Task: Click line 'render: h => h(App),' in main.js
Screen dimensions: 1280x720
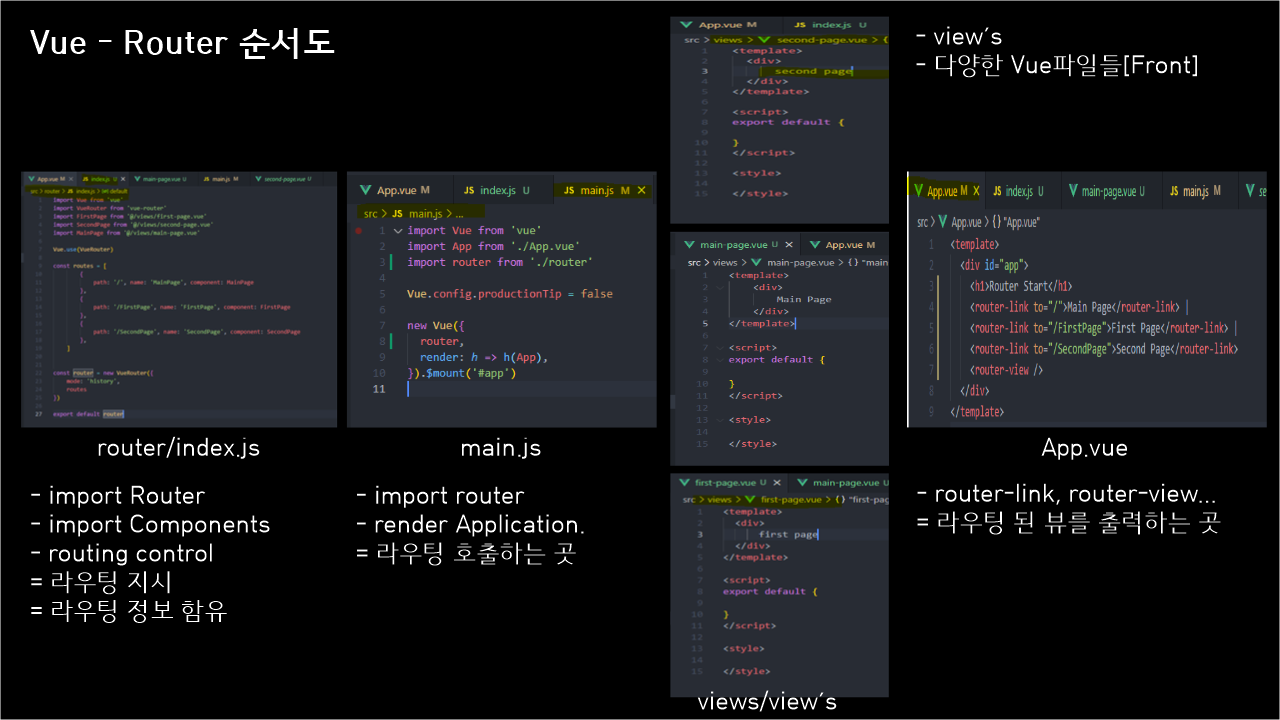Action: [x=485, y=357]
